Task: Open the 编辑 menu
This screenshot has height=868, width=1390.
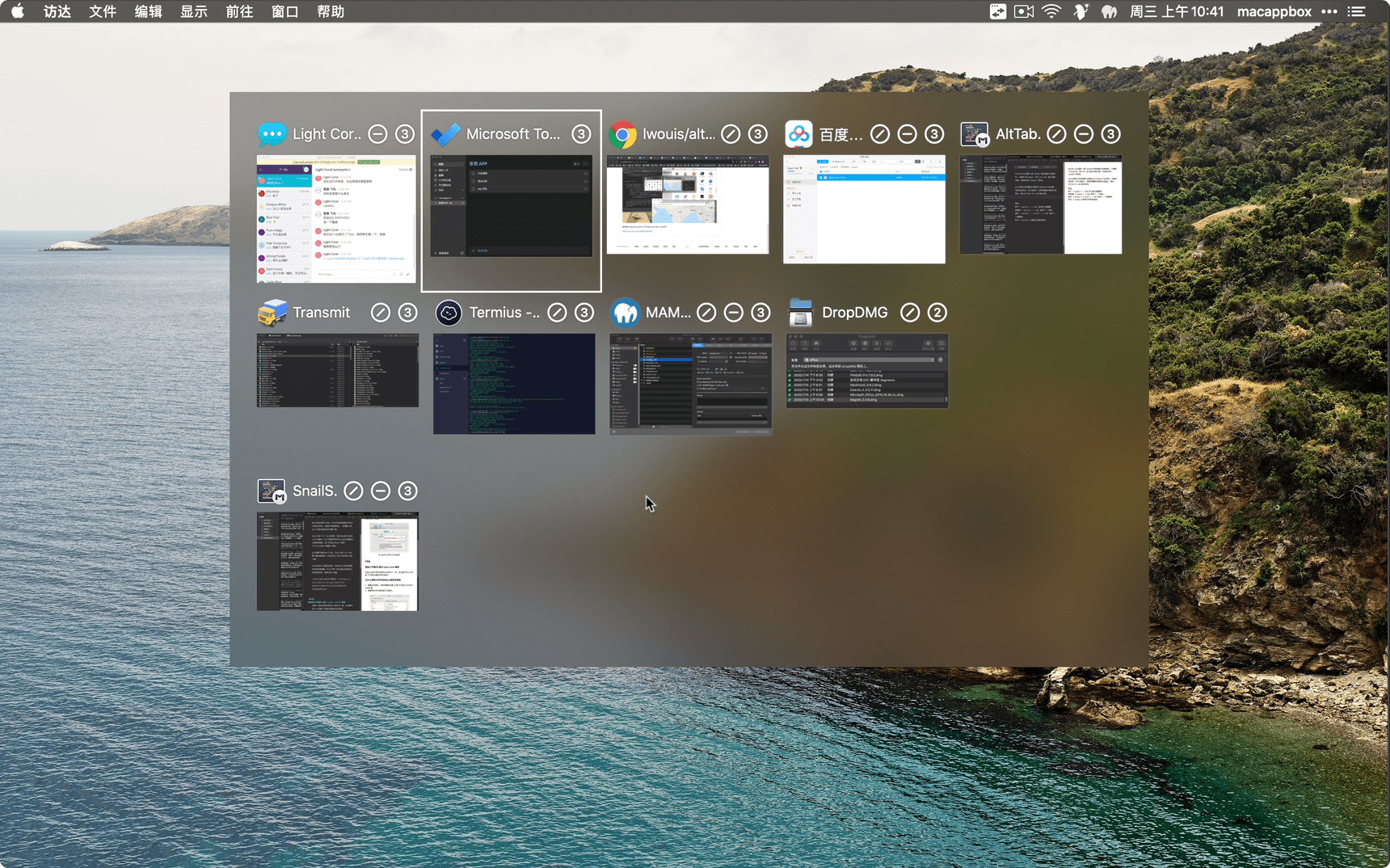Action: tap(149, 11)
